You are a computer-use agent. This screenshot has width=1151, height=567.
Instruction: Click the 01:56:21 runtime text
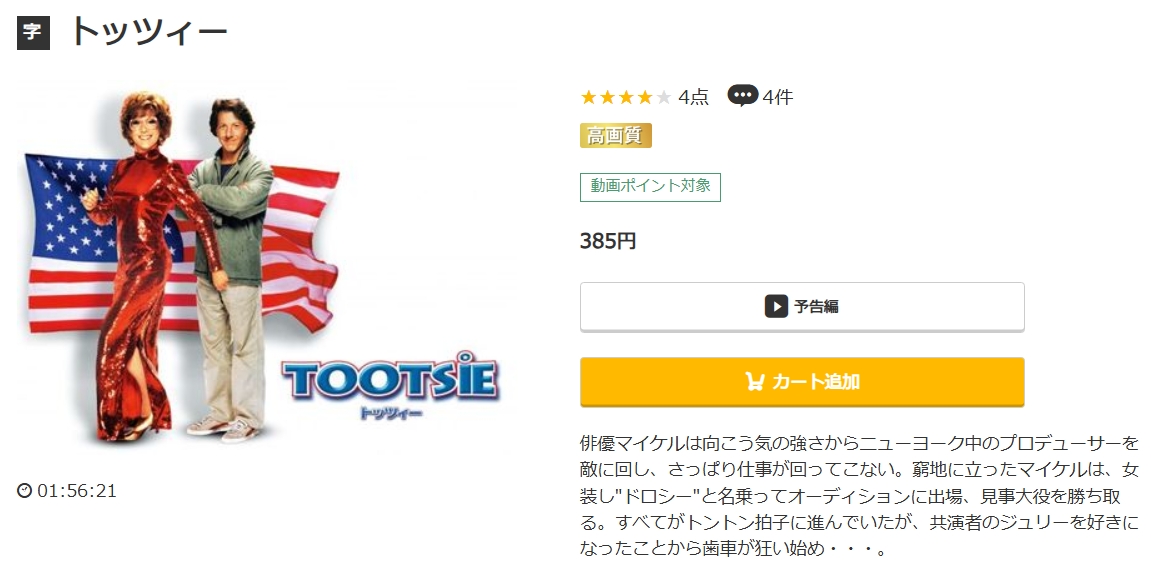pos(77,491)
